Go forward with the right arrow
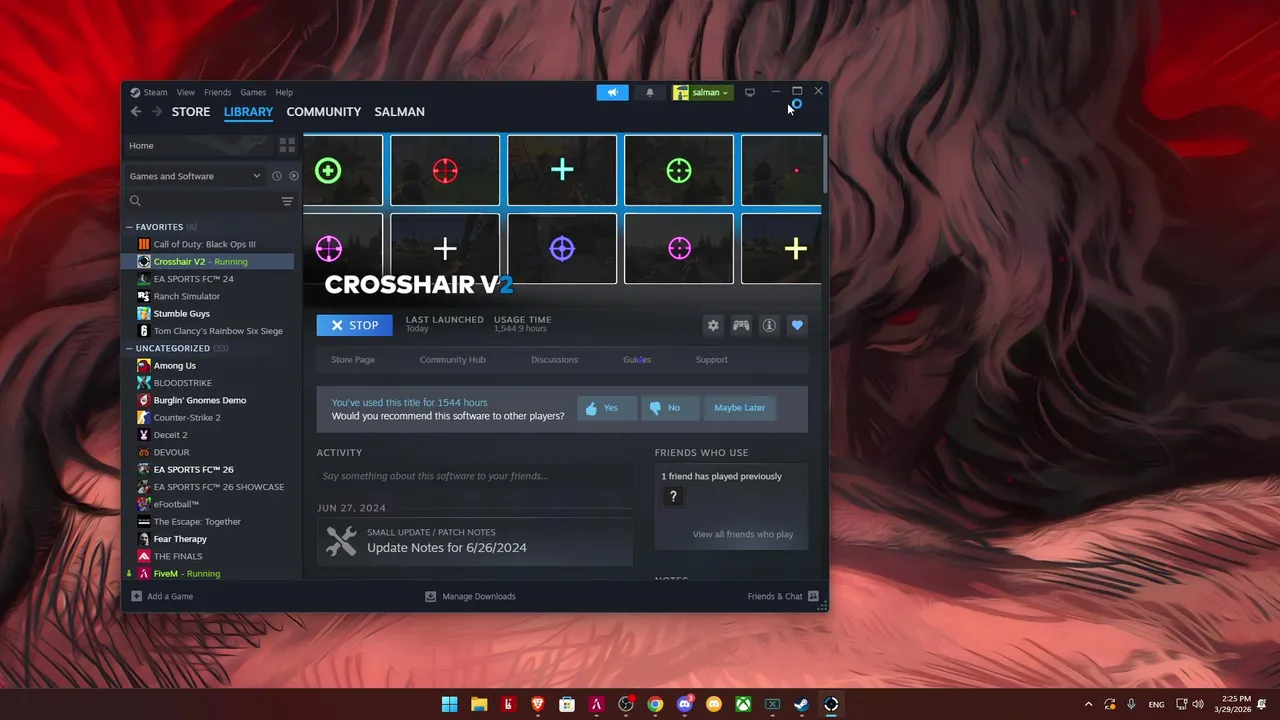This screenshot has width=1280, height=720. pos(157,112)
